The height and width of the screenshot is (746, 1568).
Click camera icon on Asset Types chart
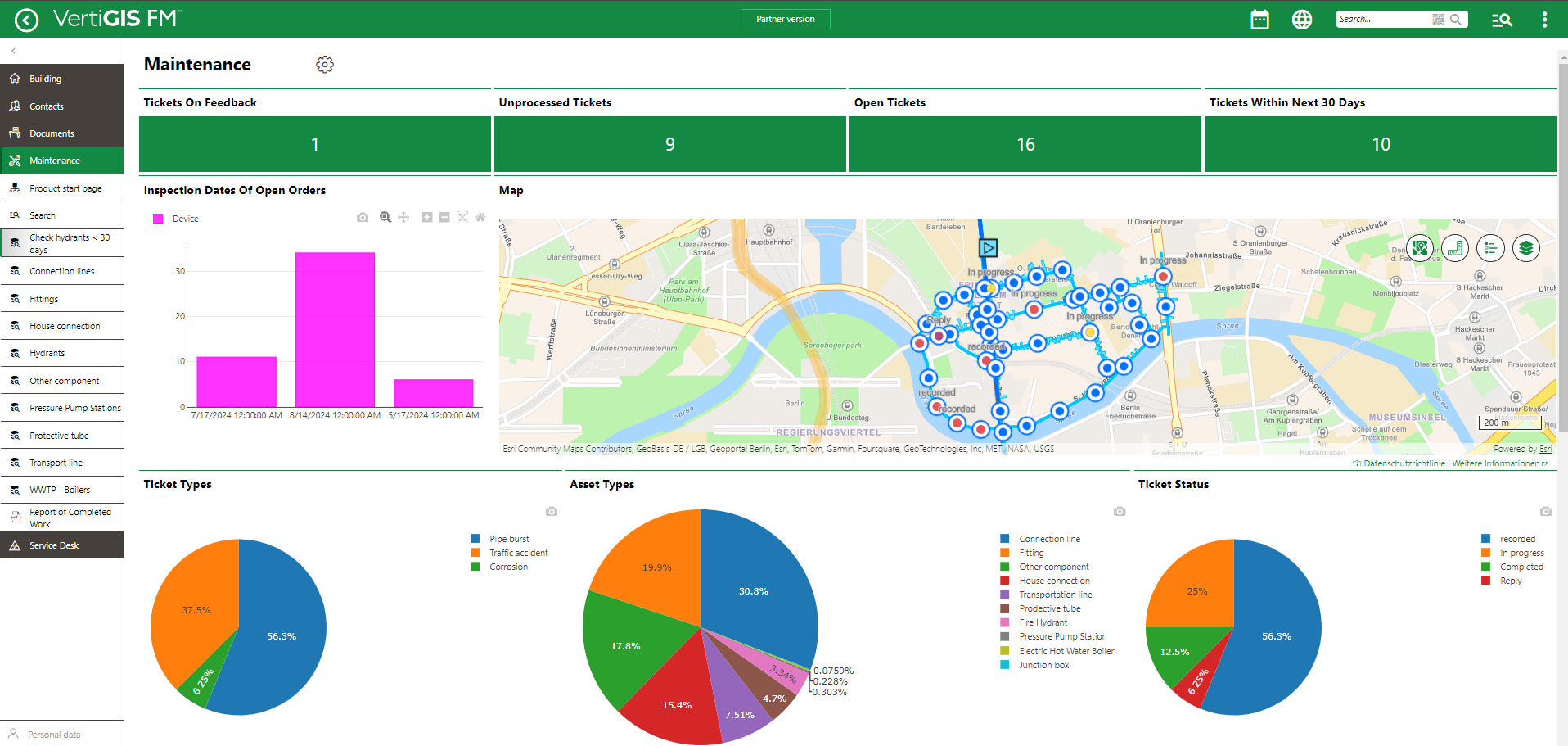pyautogui.click(x=1120, y=511)
